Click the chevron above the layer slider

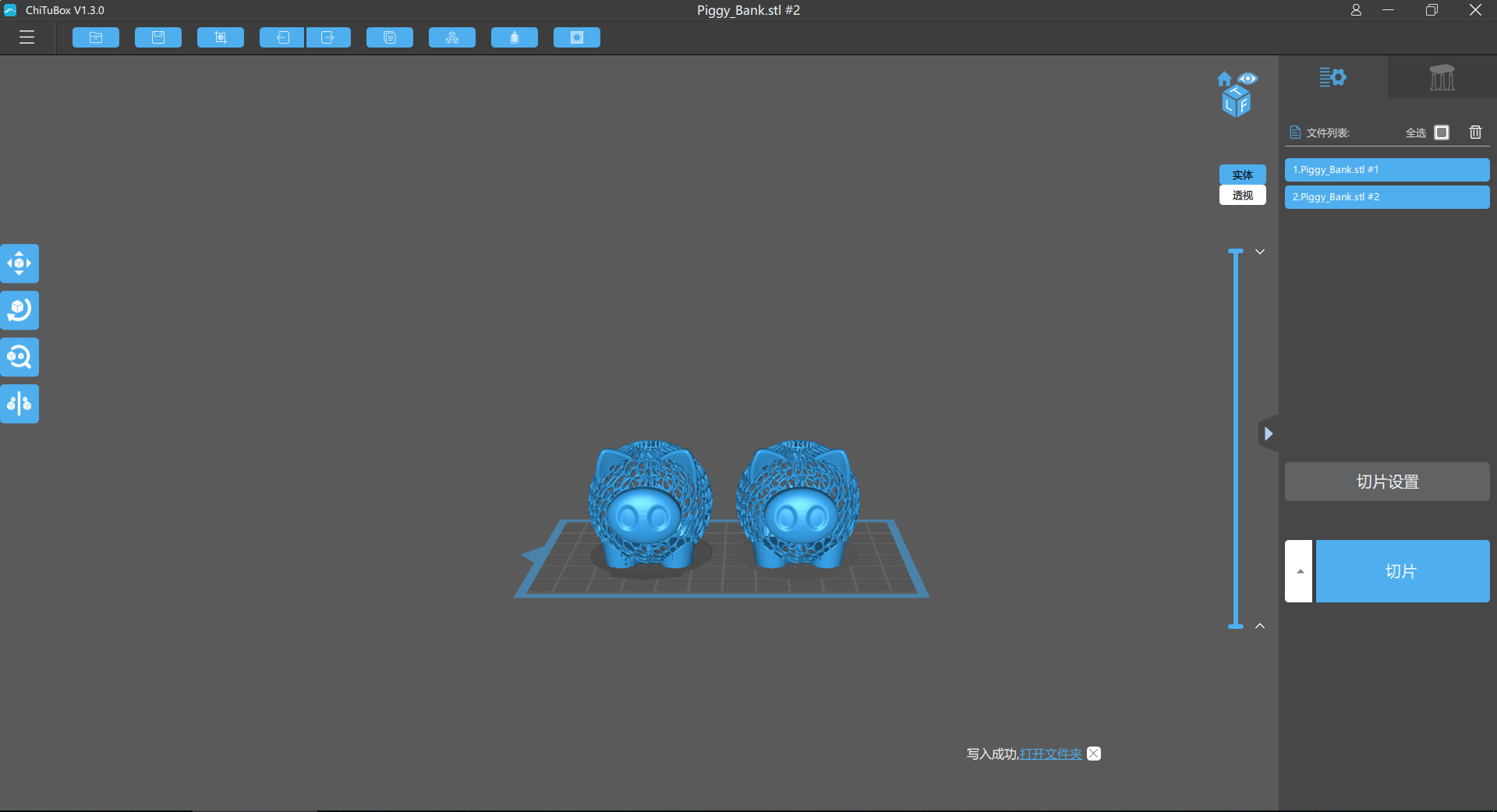[1260, 252]
